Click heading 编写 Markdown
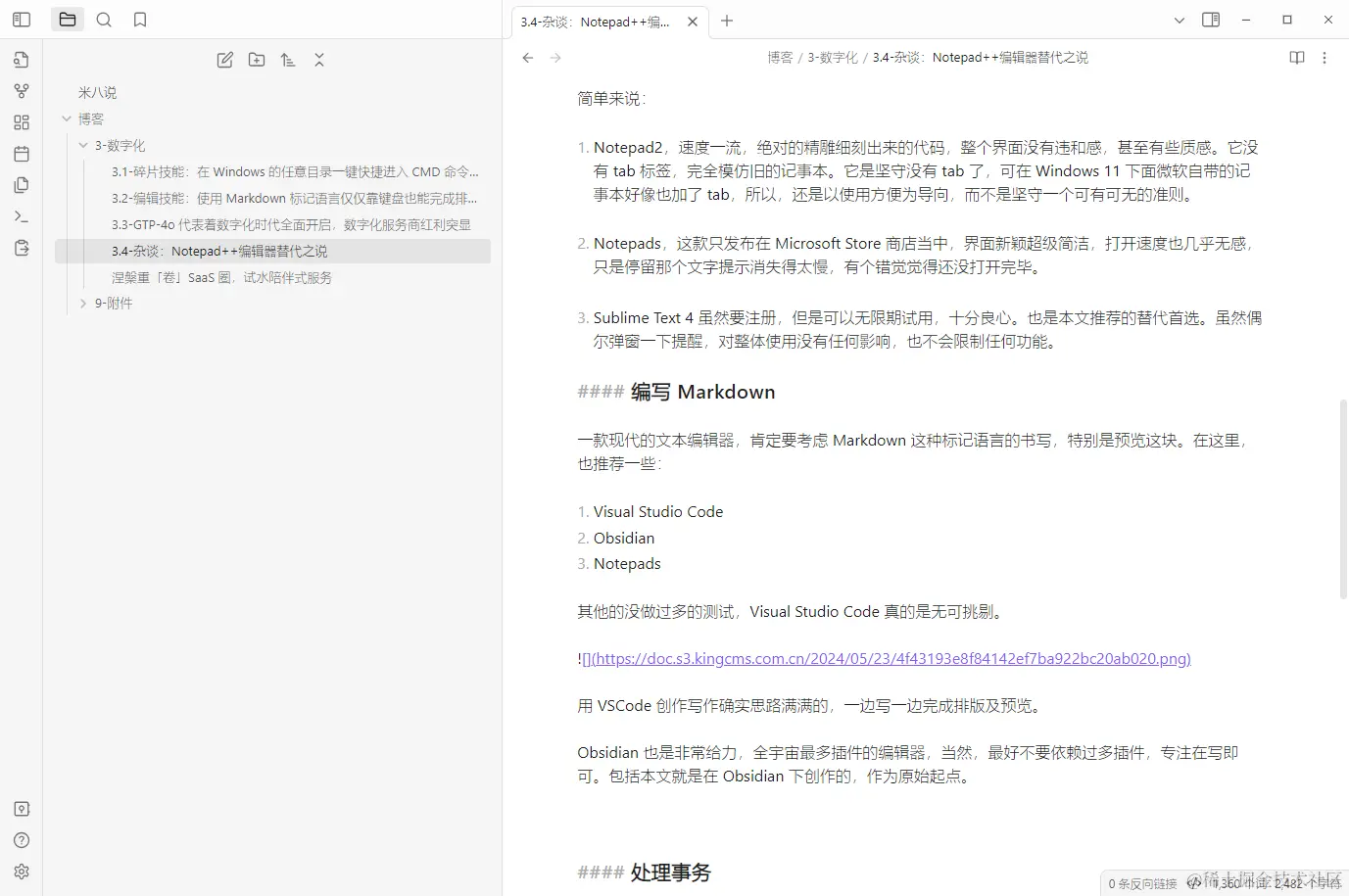Screen dimensions: 1349x896 click(702, 392)
